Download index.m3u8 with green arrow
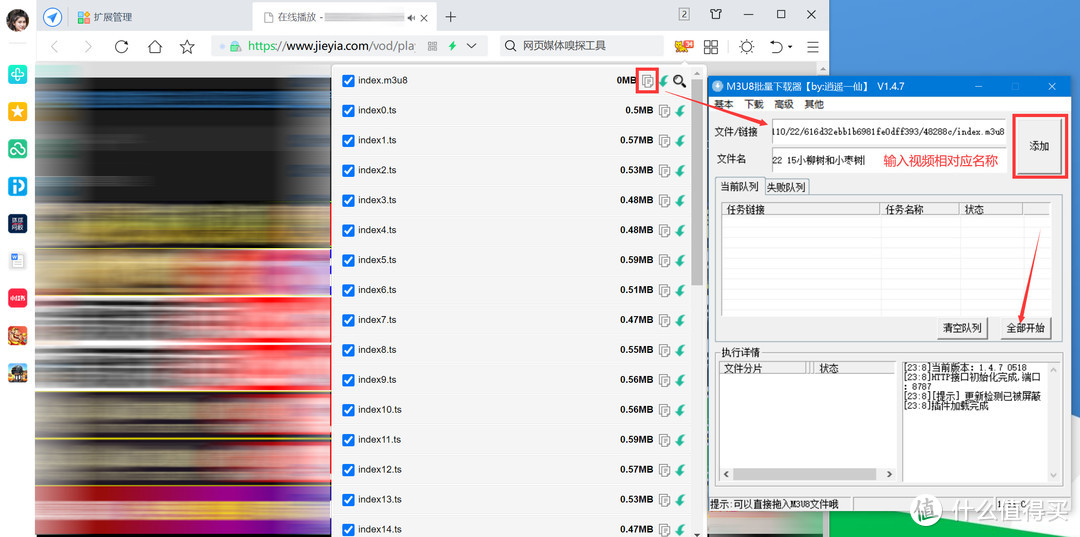Image resolution: width=1080 pixels, height=537 pixels. pos(664,81)
